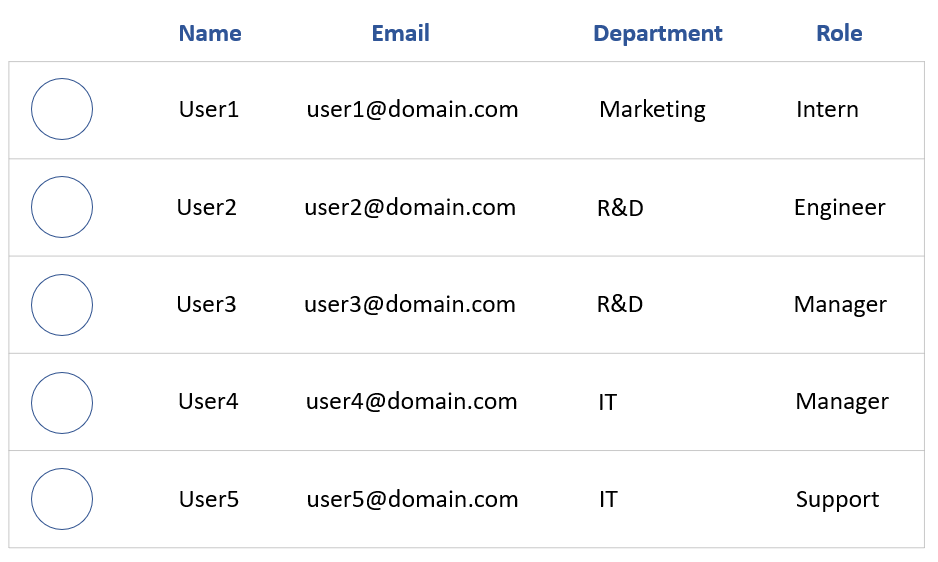
Task: Click the user3@domain.com email cell
Action: 410,304
